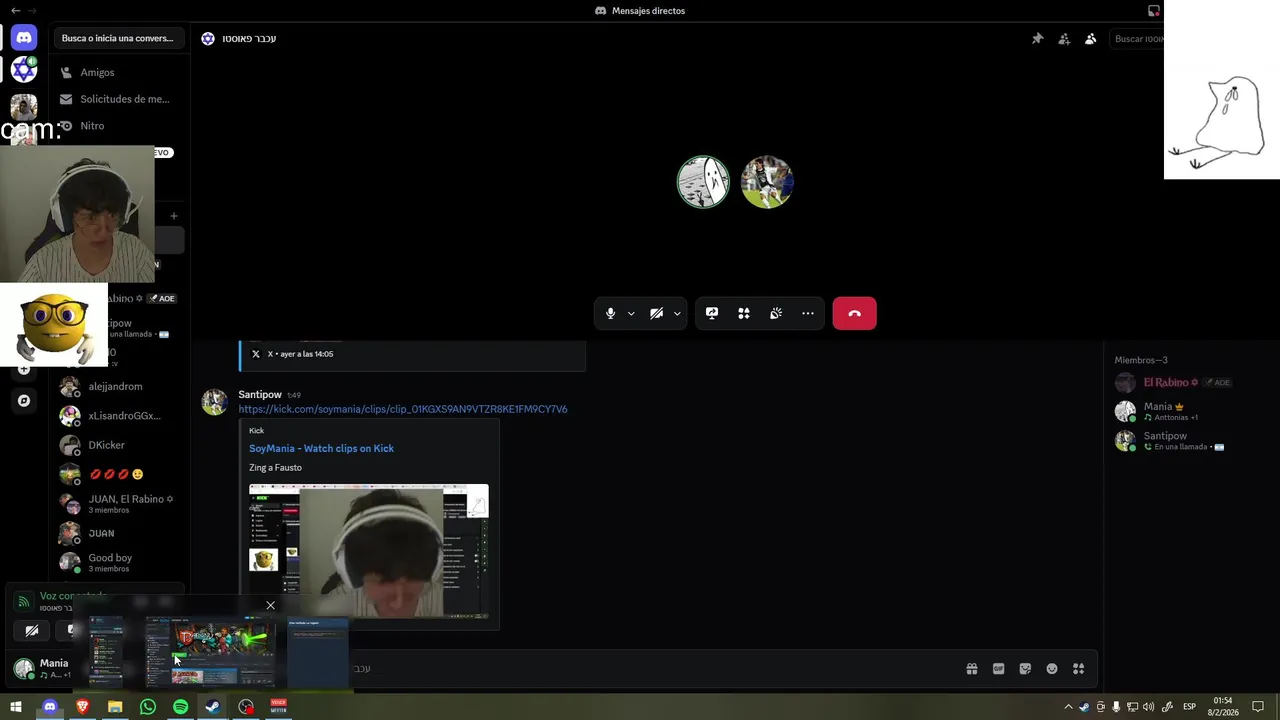The height and width of the screenshot is (720, 1280).
Task: Switch to Brave browser in taskbar
Action: (x=82, y=707)
